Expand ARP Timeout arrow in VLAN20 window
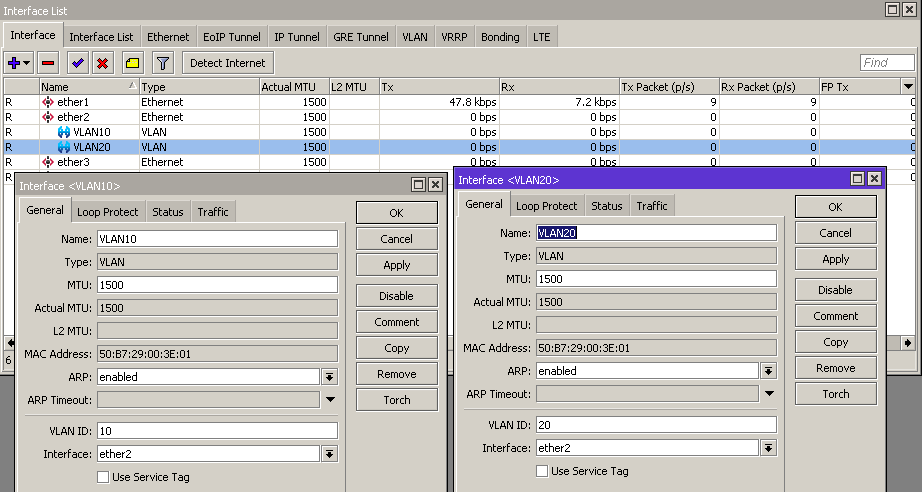Viewport: 922px width, 492px height. pyautogui.click(x=769, y=394)
